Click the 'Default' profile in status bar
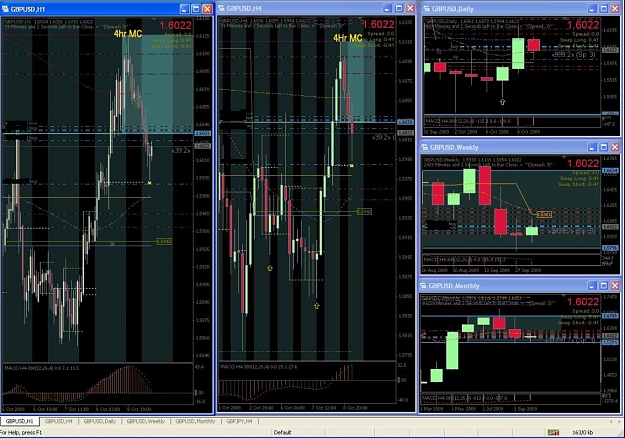625x438 pixels. [x=283, y=432]
